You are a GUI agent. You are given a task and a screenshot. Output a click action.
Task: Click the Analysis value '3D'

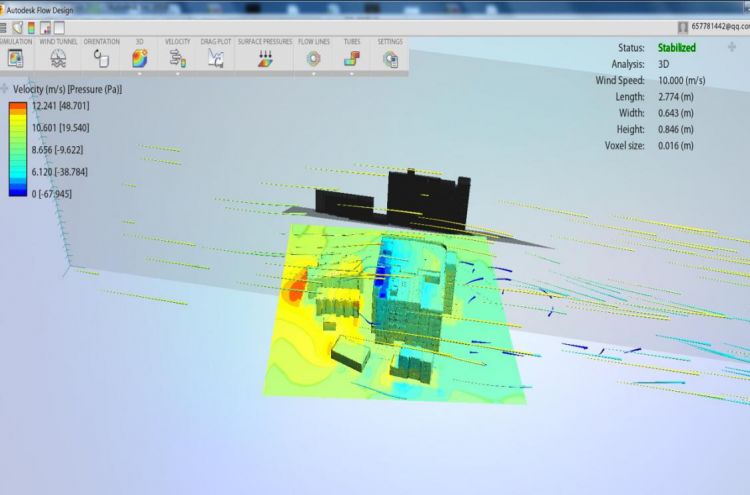[x=663, y=64]
